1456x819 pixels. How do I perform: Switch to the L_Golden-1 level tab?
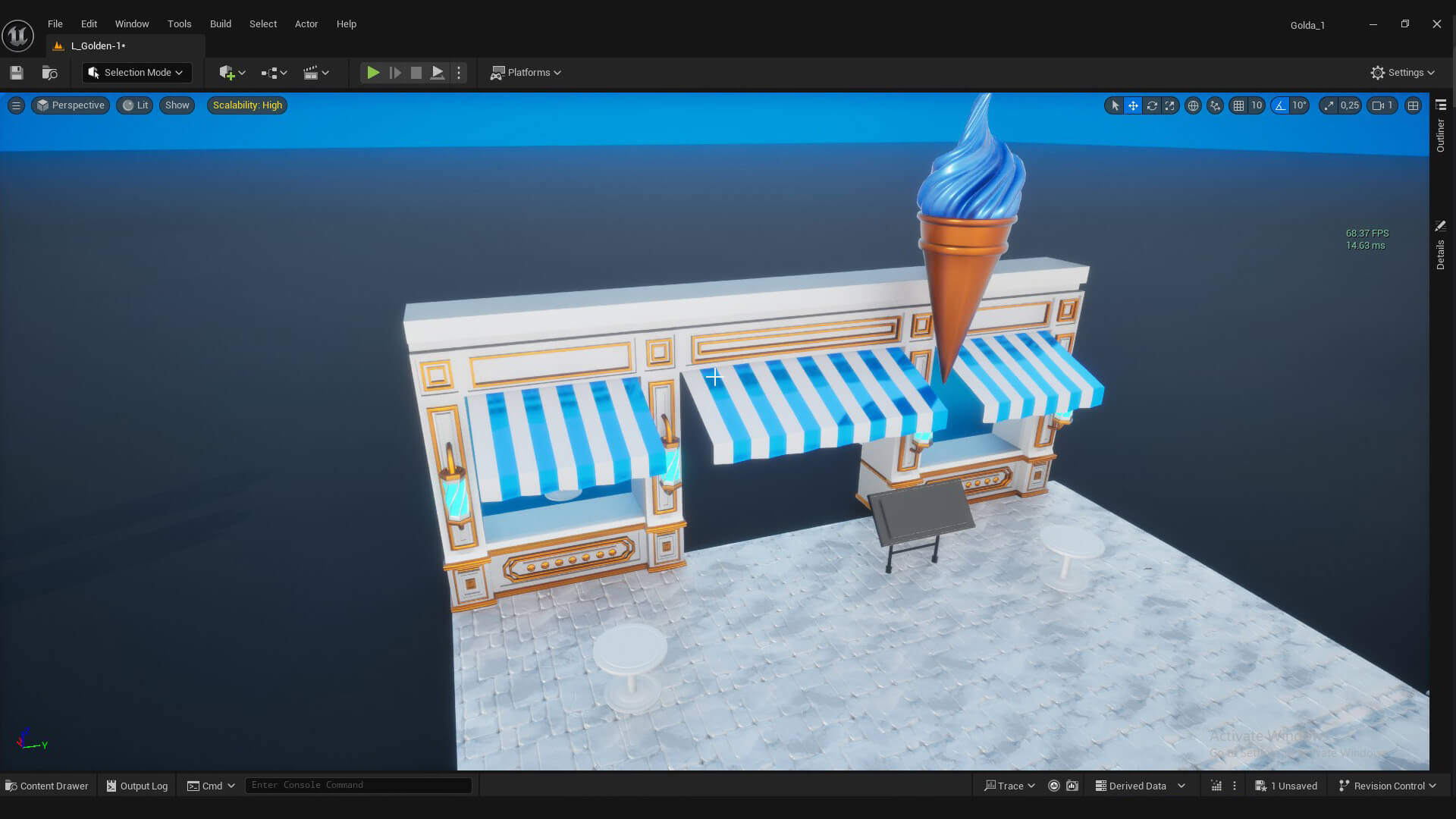click(96, 45)
